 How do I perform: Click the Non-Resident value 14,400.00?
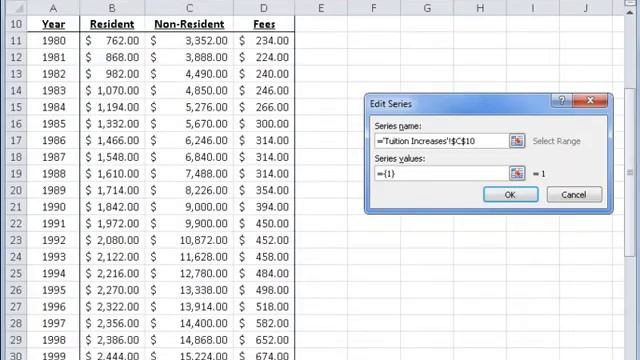click(x=189, y=324)
